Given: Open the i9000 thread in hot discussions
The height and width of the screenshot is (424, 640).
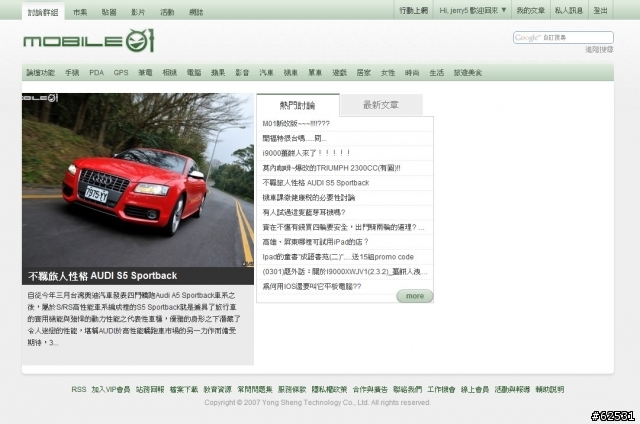Looking at the screenshot, I should 306,153.
